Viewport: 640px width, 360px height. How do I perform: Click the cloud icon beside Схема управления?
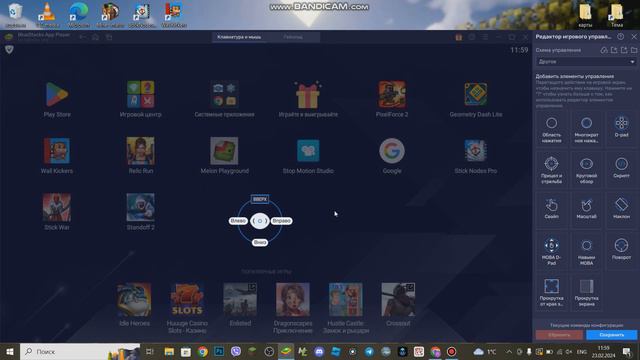pyautogui.click(x=604, y=50)
